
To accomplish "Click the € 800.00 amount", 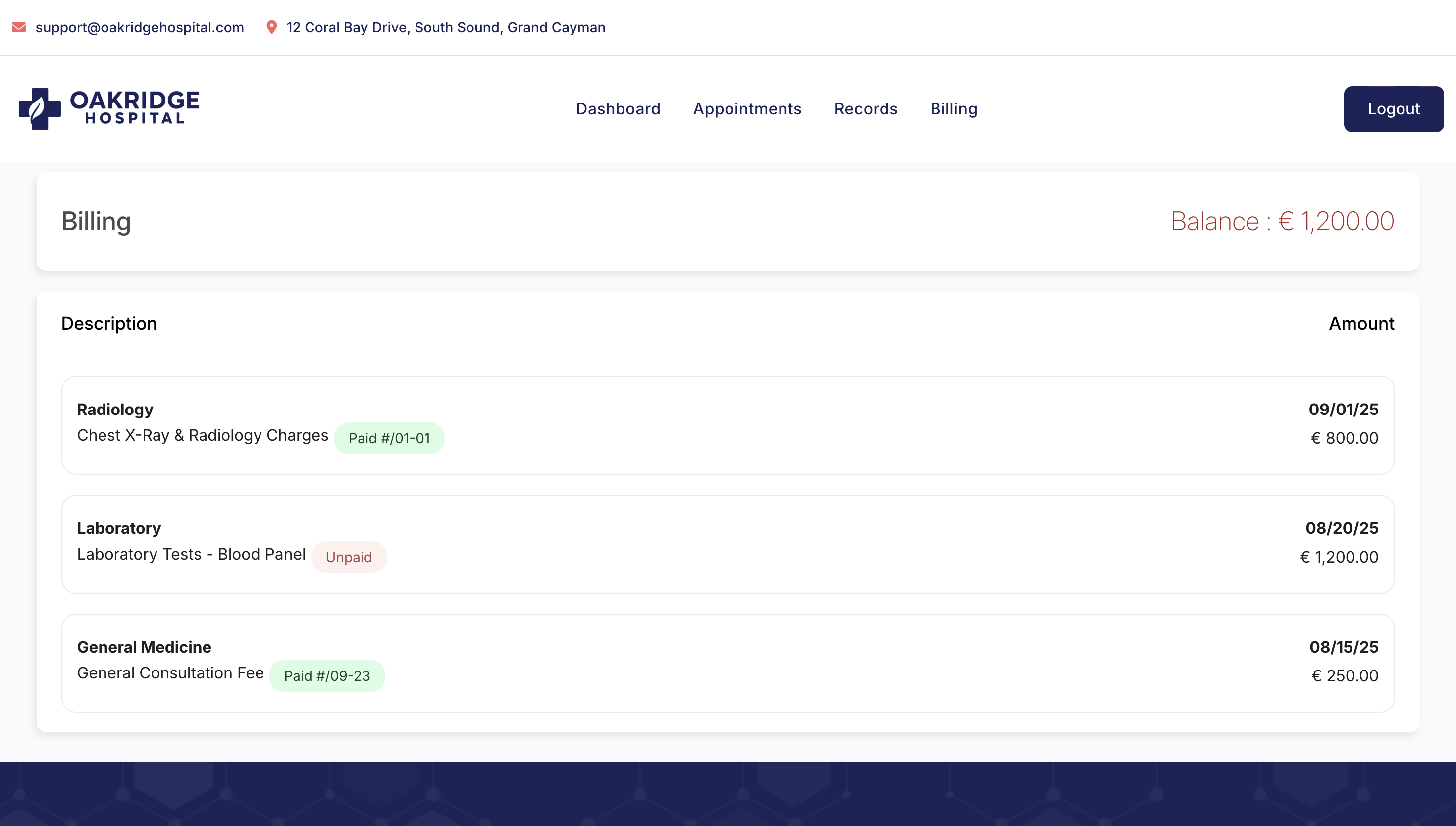I will (x=1344, y=438).
